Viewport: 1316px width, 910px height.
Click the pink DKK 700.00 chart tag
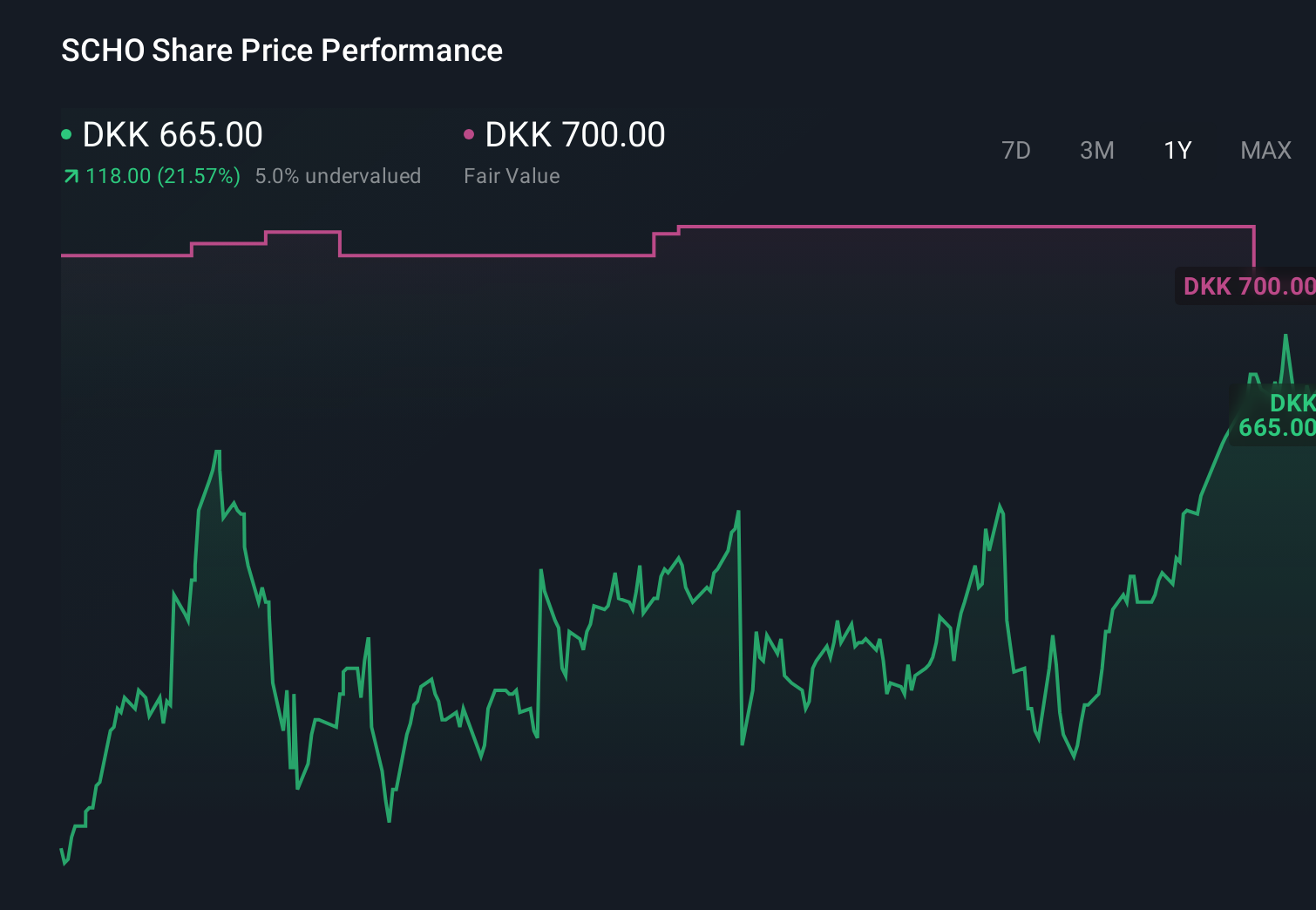1248,286
